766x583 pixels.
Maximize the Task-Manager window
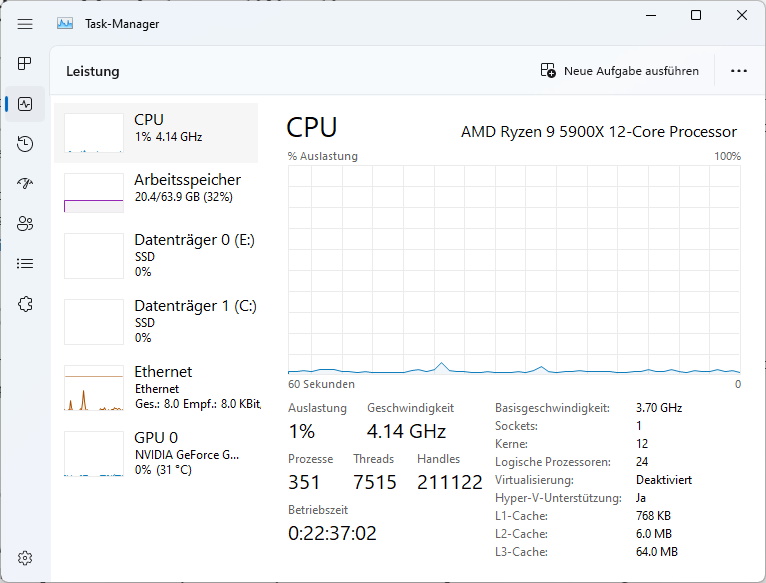coord(696,16)
